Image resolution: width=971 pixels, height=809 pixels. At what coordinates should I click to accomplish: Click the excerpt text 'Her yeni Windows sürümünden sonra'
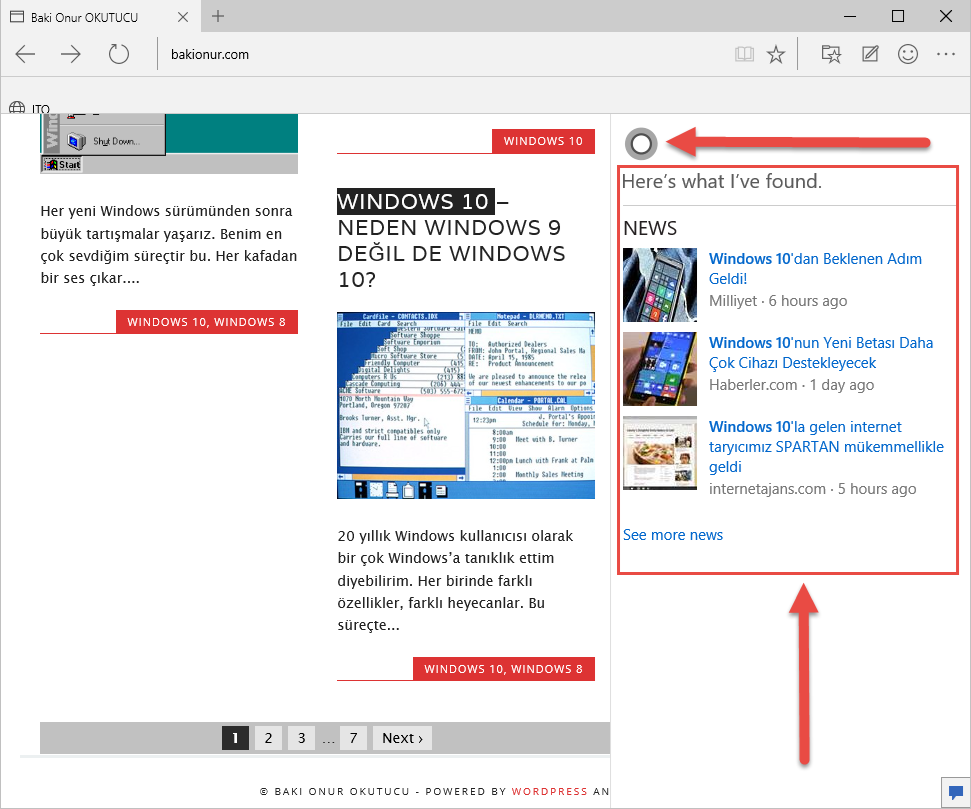pyautogui.click(x=166, y=211)
